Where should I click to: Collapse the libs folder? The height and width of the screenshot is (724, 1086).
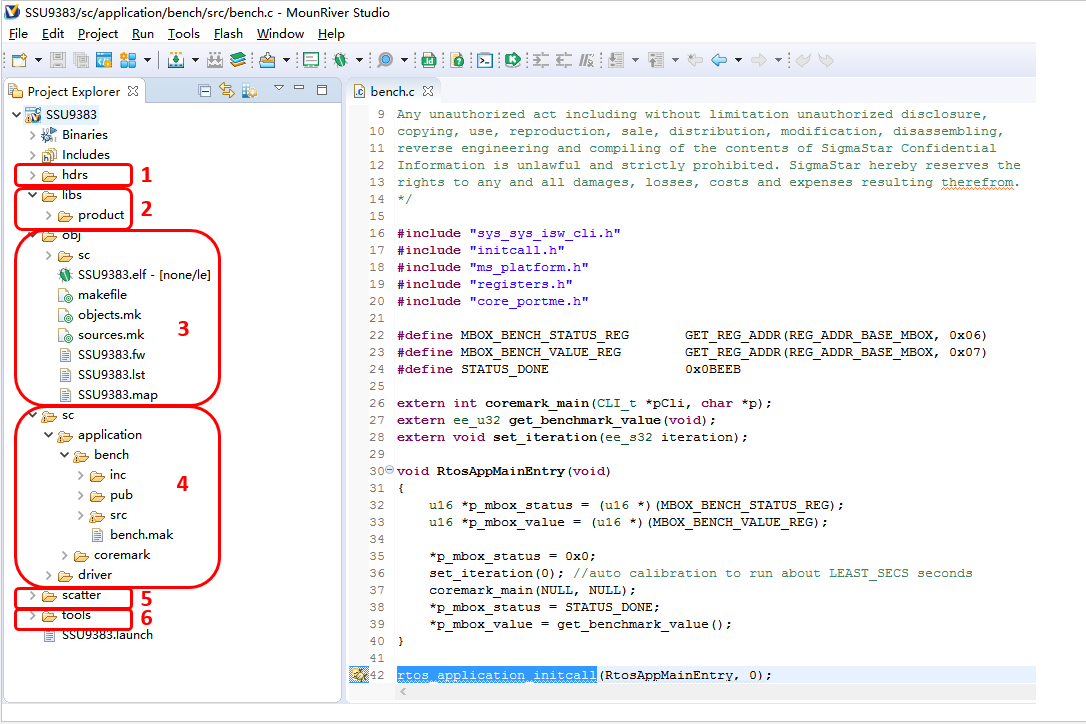tap(32, 195)
